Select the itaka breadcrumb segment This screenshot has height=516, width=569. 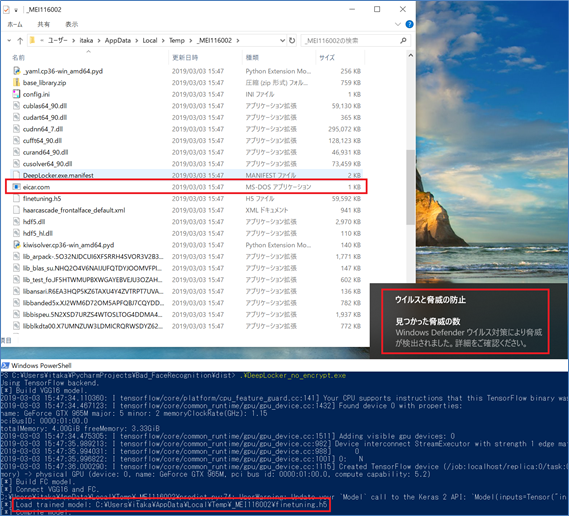point(86,40)
